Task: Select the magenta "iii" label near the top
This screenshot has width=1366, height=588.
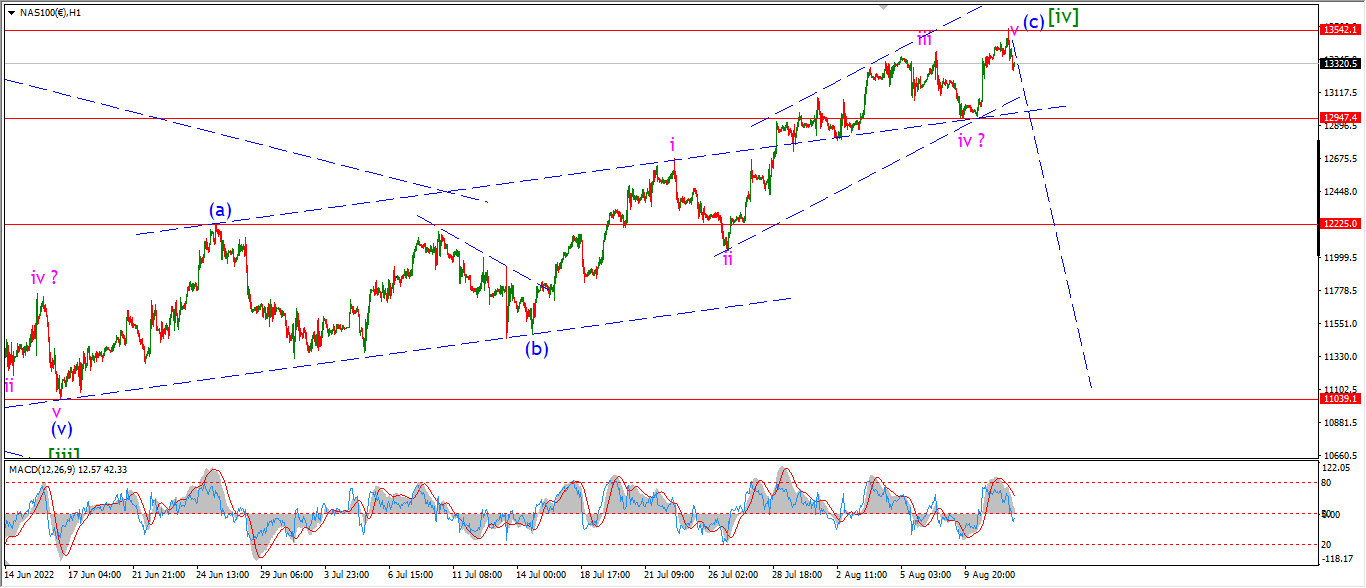Action: point(925,38)
